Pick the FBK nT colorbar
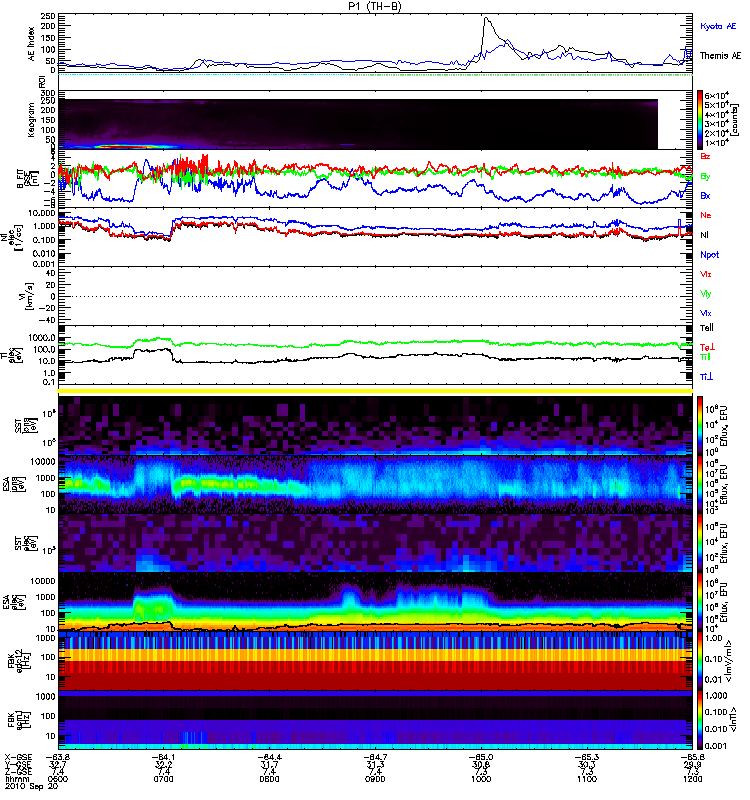 (700, 720)
